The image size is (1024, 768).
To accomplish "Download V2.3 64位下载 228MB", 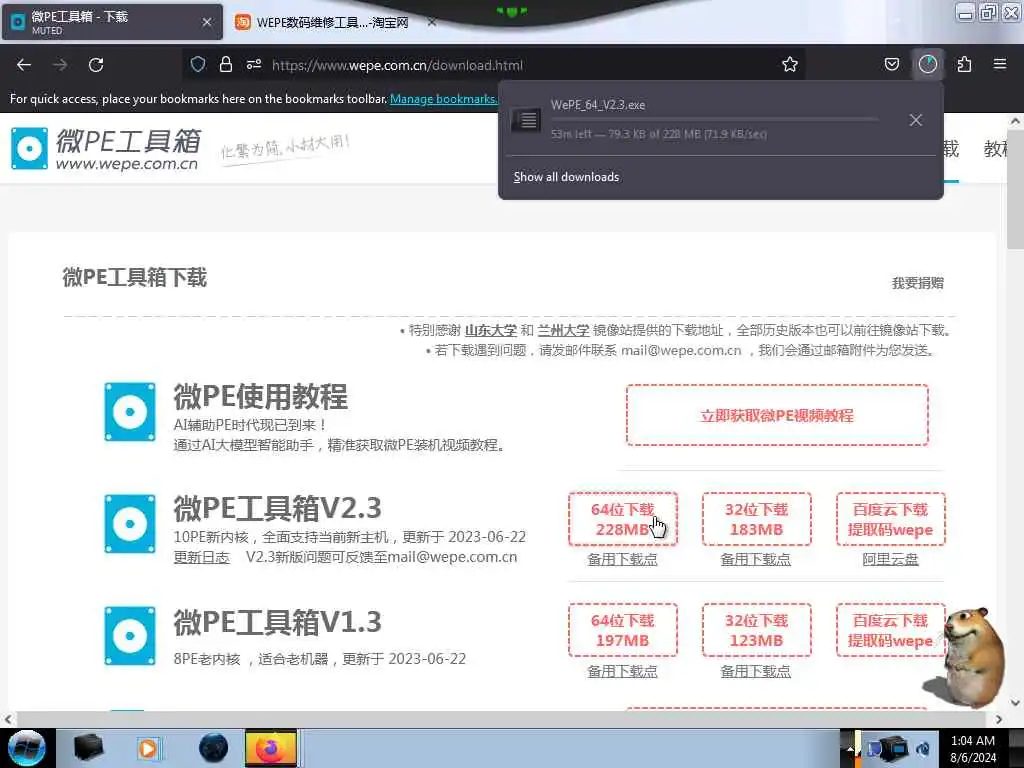I will coord(622,519).
